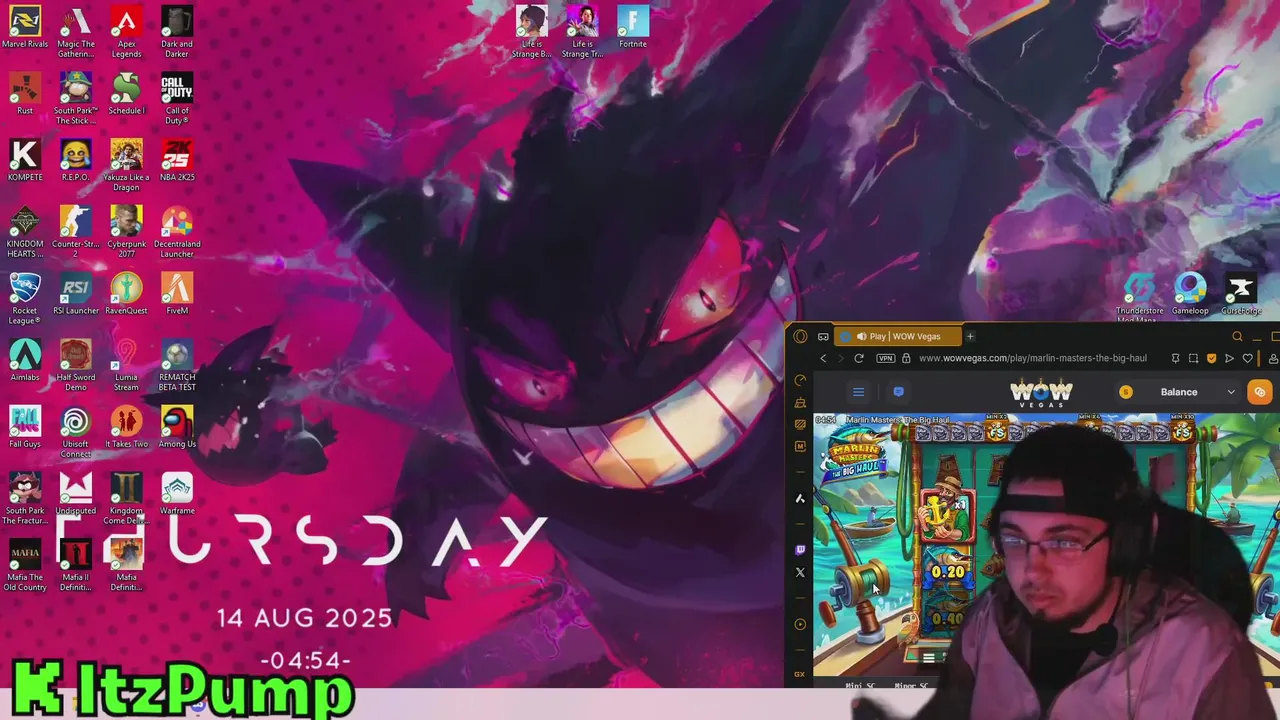The height and width of the screenshot is (720, 1280).
Task: Select the RSI Launcher shortcut
Action: [75, 294]
